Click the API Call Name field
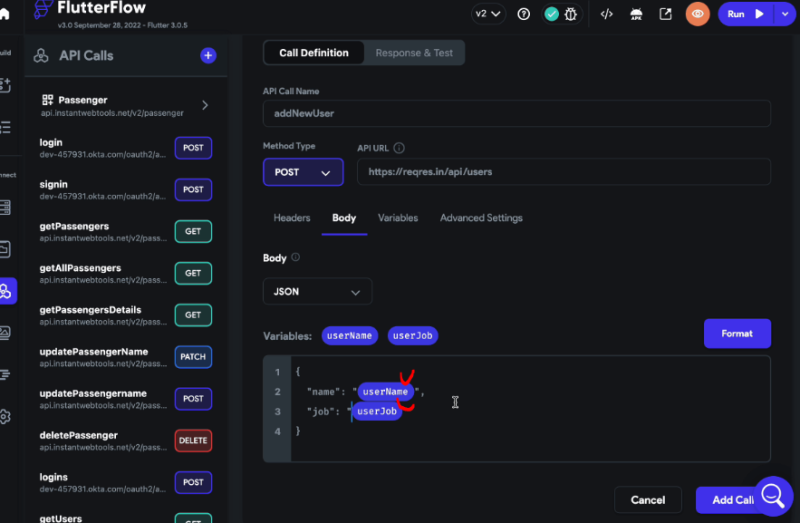Image resolution: width=800 pixels, height=523 pixels. [516, 113]
